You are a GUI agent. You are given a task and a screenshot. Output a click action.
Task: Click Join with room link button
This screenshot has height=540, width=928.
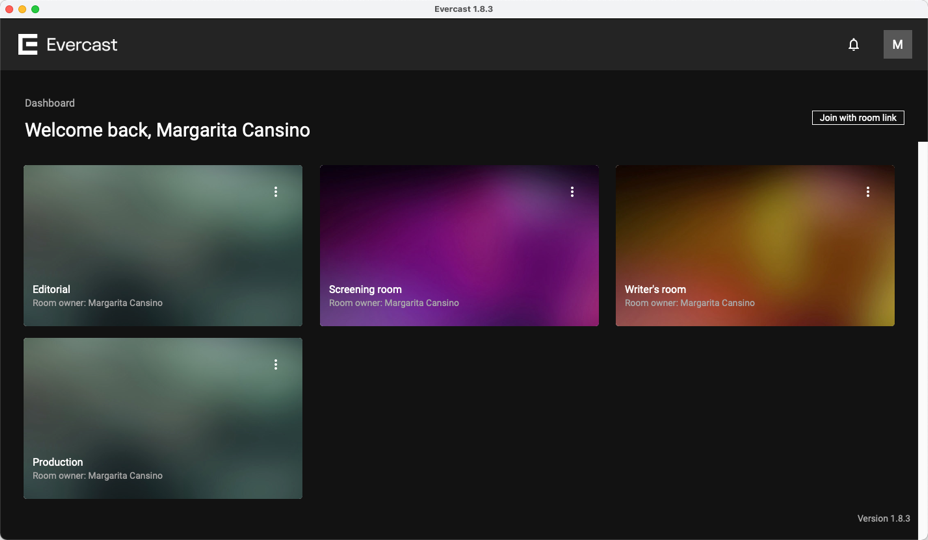pyautogui.click(x=858, y=118)
